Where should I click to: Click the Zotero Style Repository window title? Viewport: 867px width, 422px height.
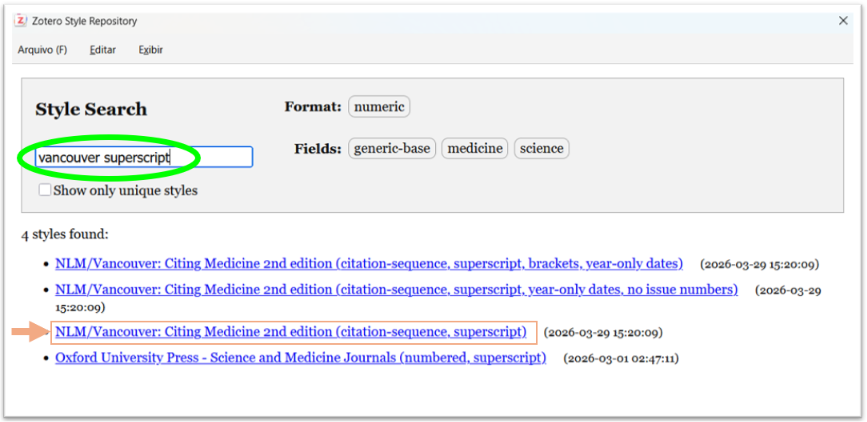85,21
